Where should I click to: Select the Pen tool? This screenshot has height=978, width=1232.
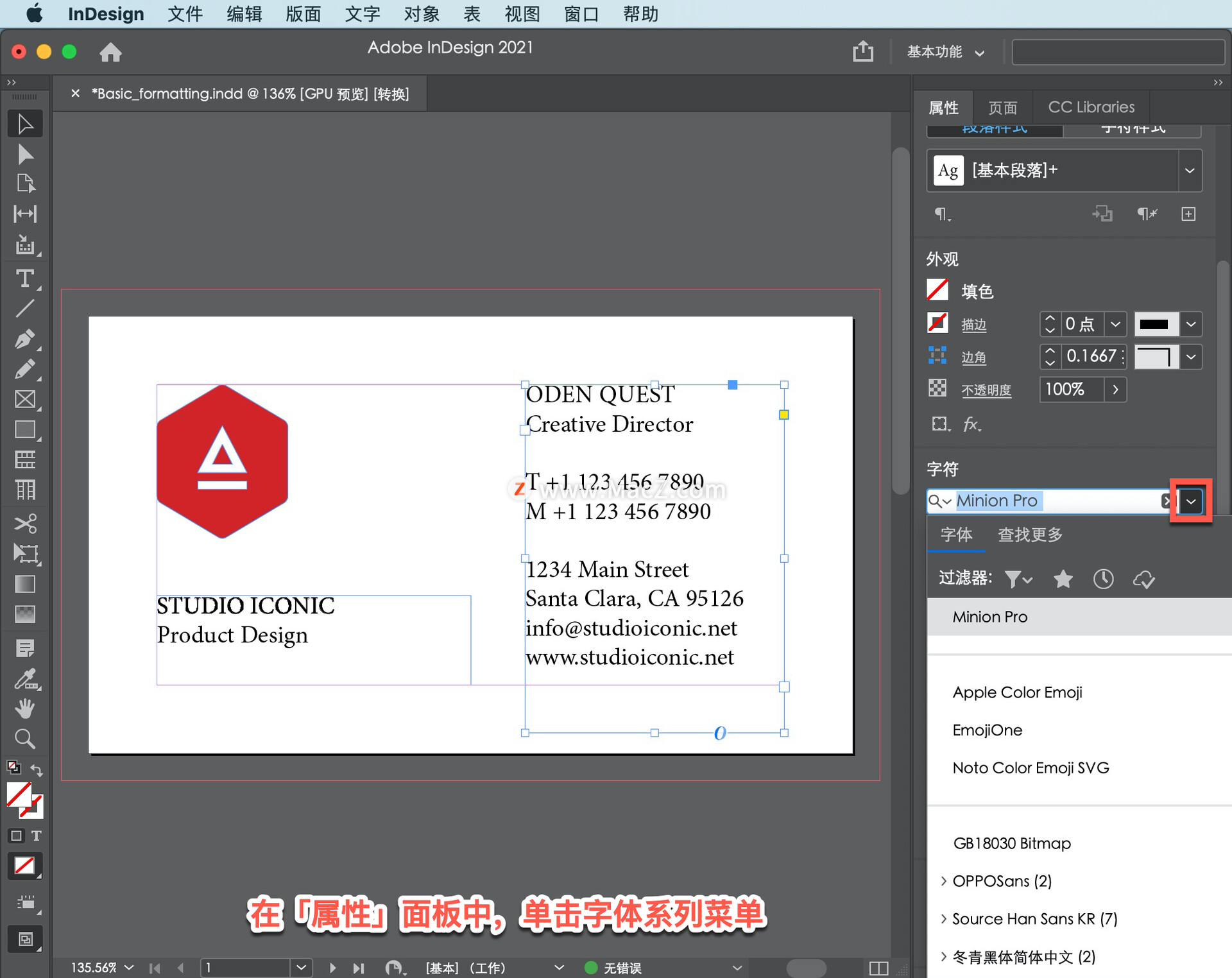[x=25, y=339]
